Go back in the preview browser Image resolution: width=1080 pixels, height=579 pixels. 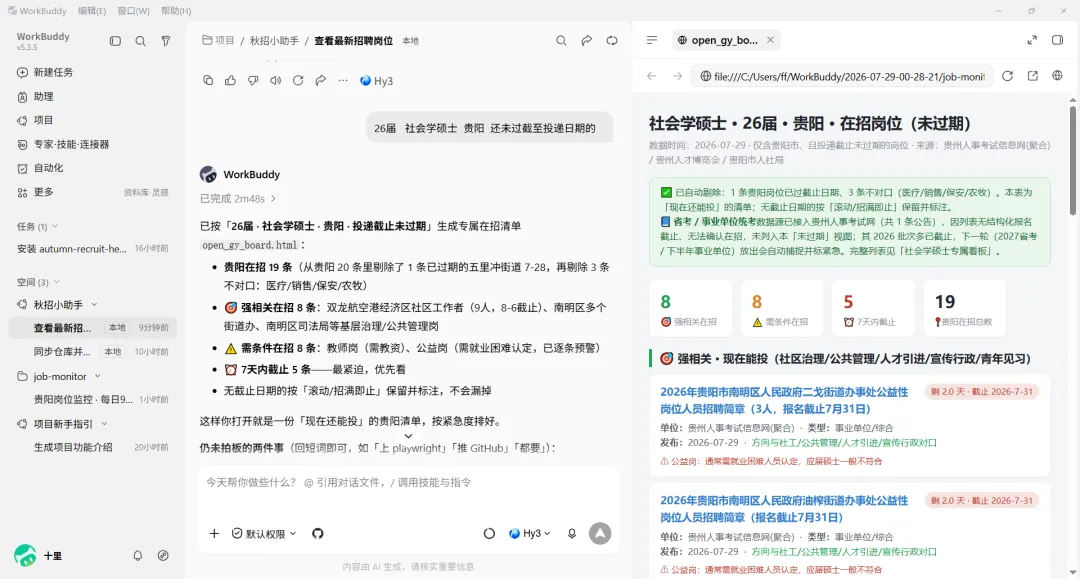click(x=652, y=76)
